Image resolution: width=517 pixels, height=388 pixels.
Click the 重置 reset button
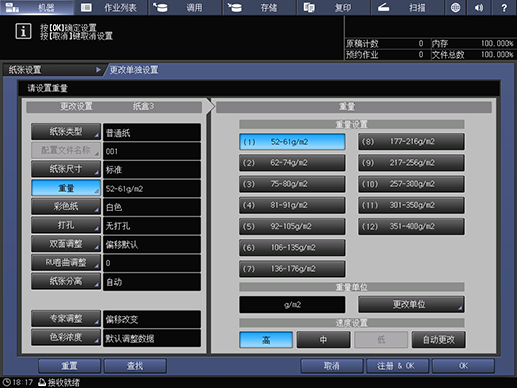tap(69, 366)
